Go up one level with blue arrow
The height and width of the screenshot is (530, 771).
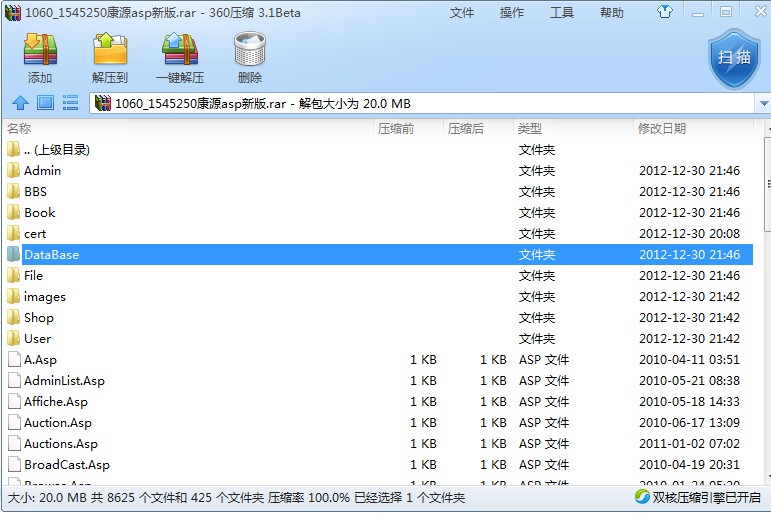(x=20, y=103)
